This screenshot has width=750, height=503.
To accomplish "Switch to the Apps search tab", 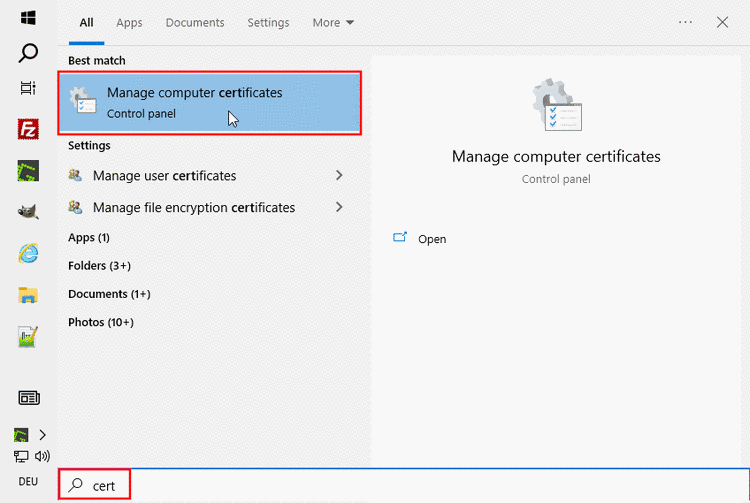I will 129,23.
